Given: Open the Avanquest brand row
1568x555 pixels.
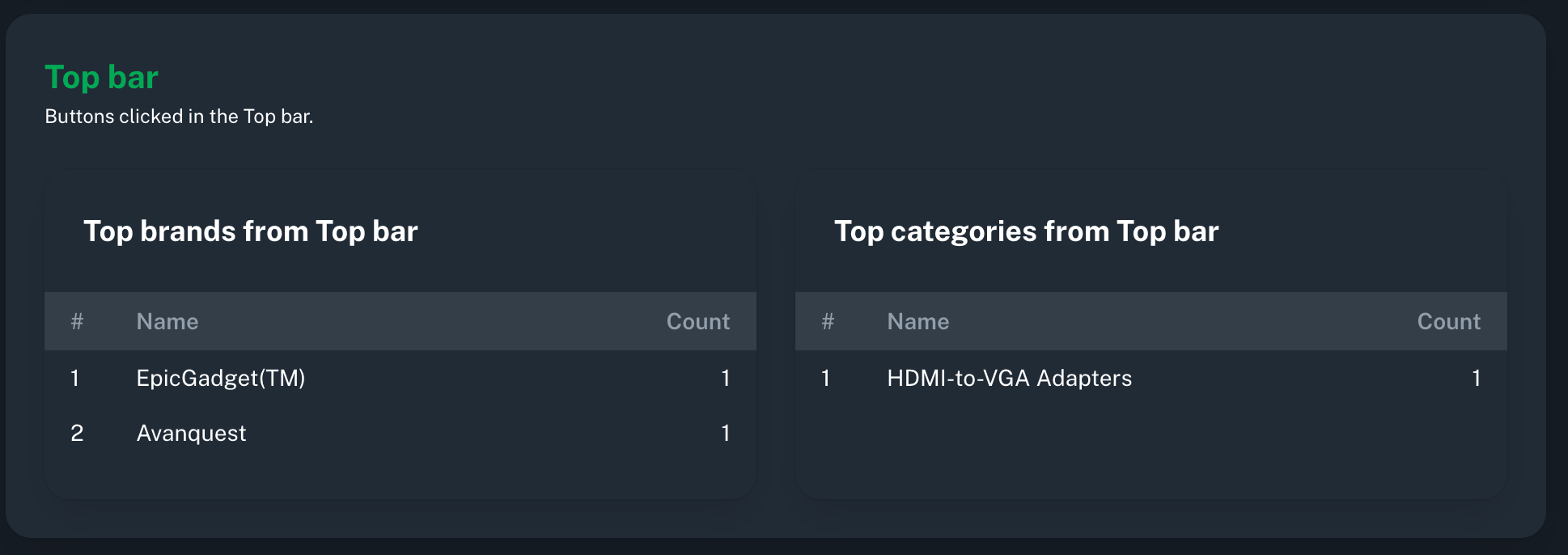Looking at the screenshot, I should (400, 433).
